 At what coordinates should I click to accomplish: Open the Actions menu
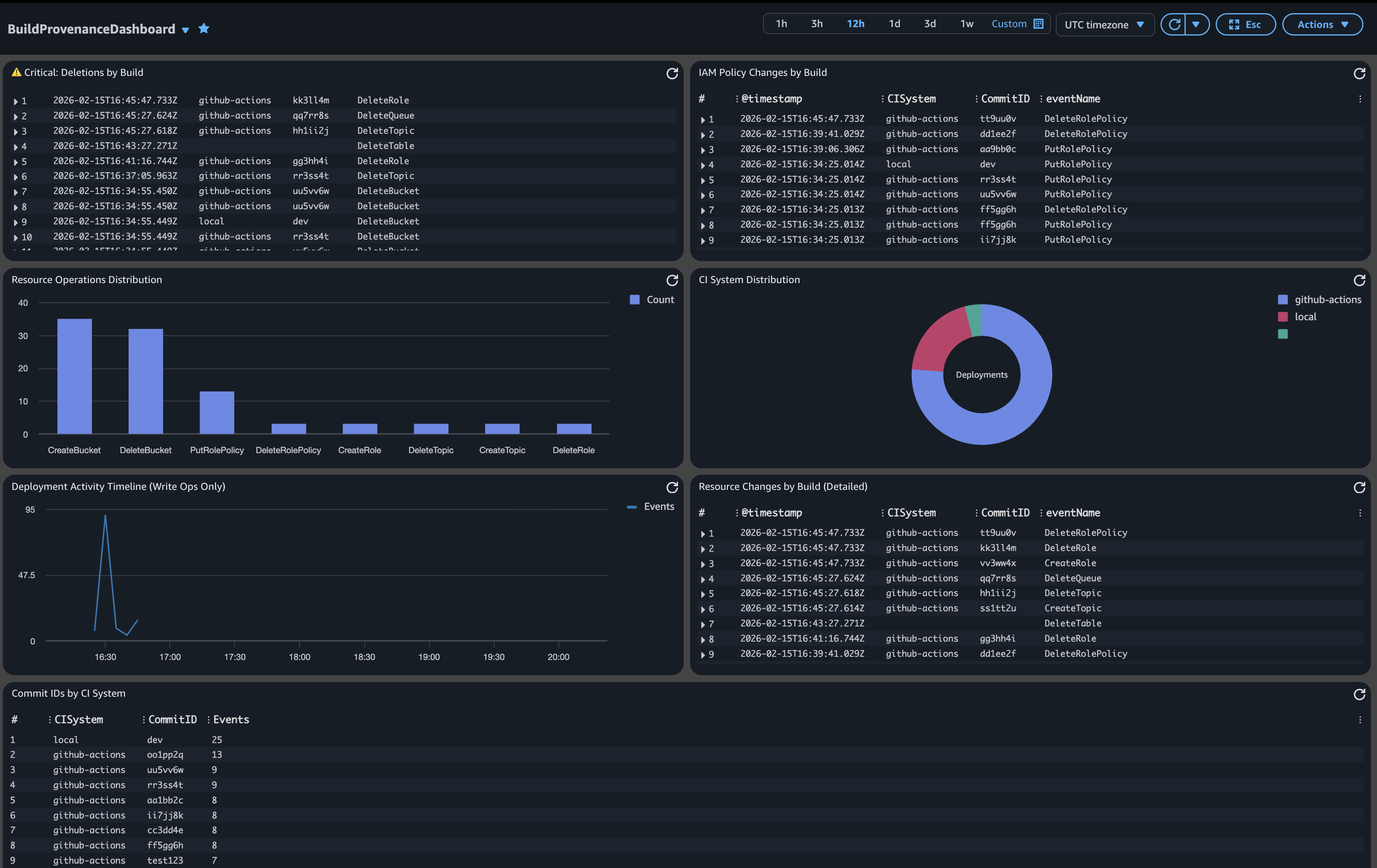pos(1323,24)
